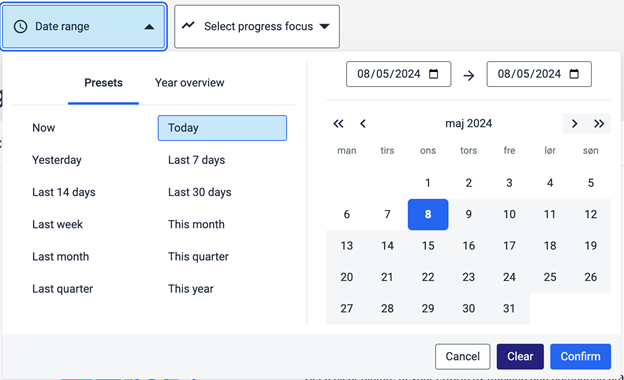Select May 12 in the calendar
Image resolution: width=624 pixels, height=380 pixels.
click(x=591, y=214)
